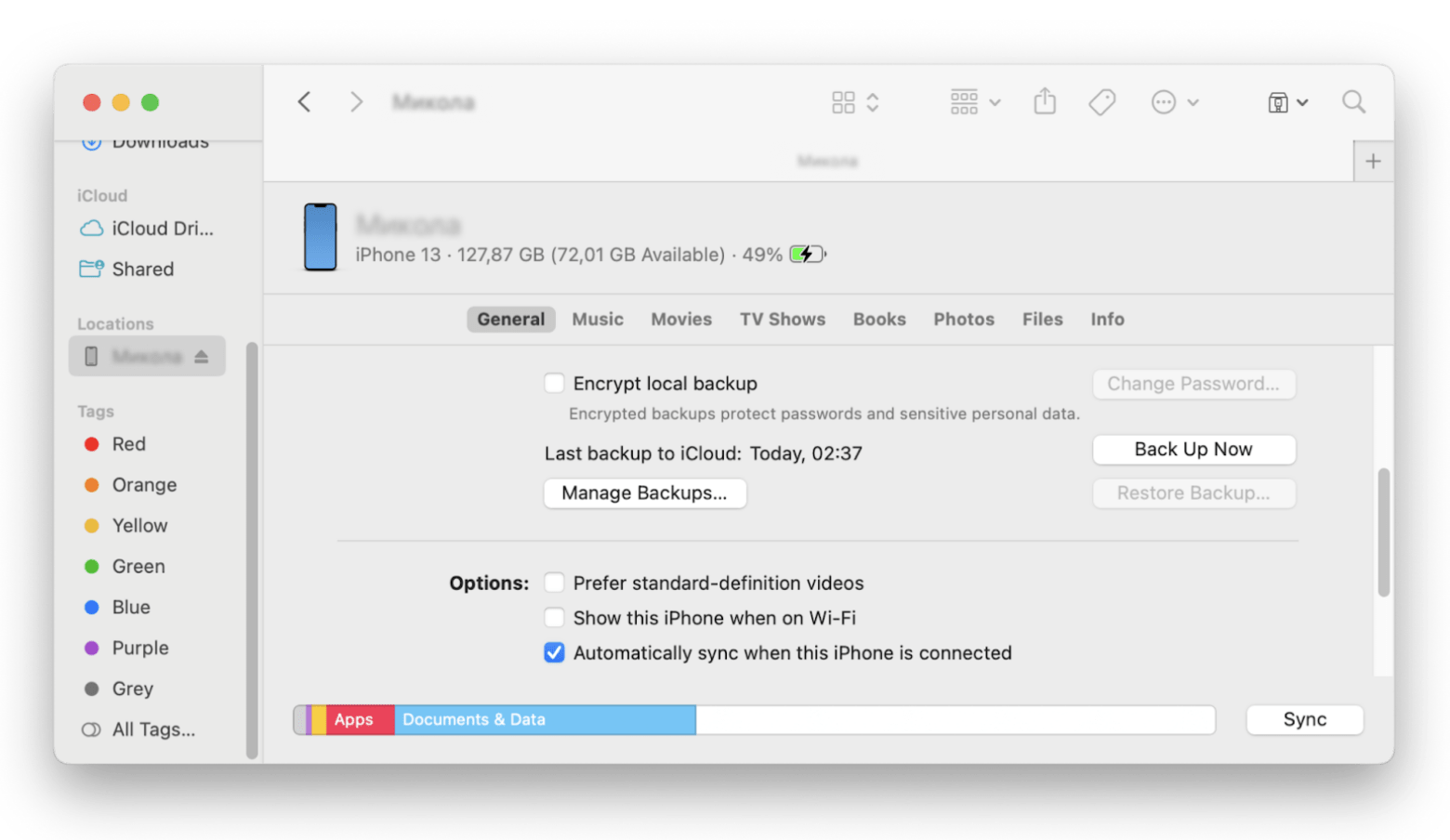
Task: Select the Purple tag in the sidebar
Action: click(139, 648)
